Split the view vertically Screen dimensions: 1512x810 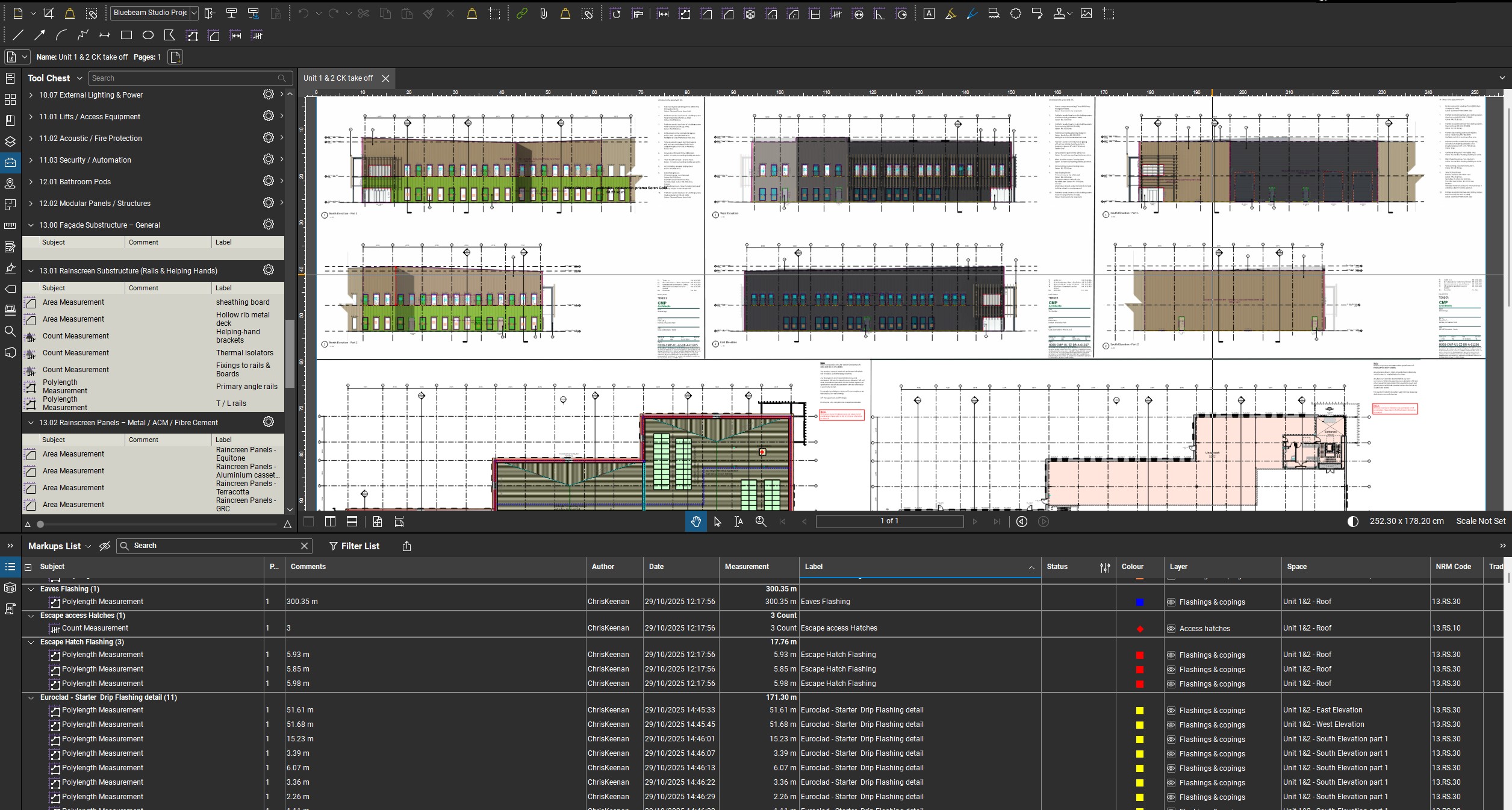coord(330,522)
